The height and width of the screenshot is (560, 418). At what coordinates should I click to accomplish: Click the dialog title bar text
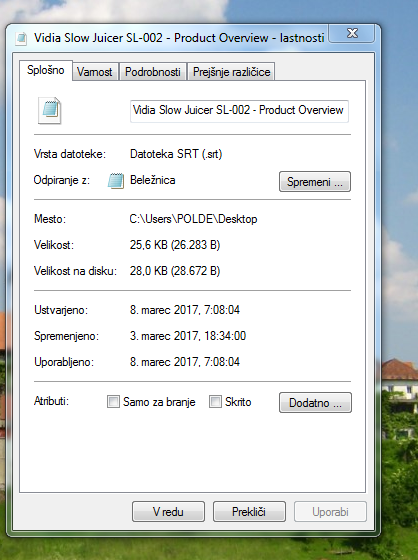[x=179, y=38]
